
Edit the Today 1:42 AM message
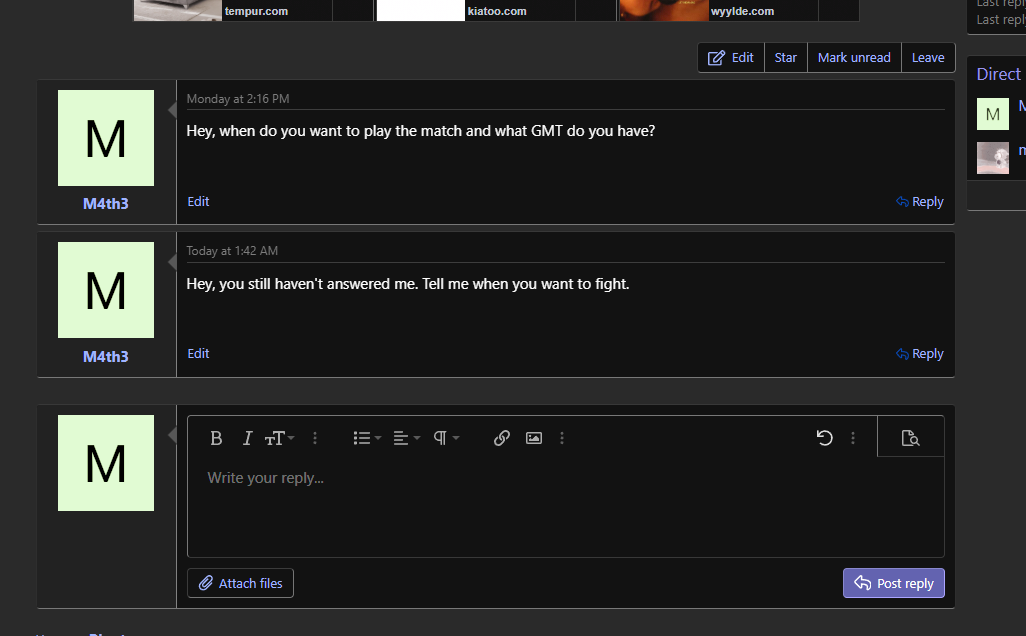click(198, 353)
